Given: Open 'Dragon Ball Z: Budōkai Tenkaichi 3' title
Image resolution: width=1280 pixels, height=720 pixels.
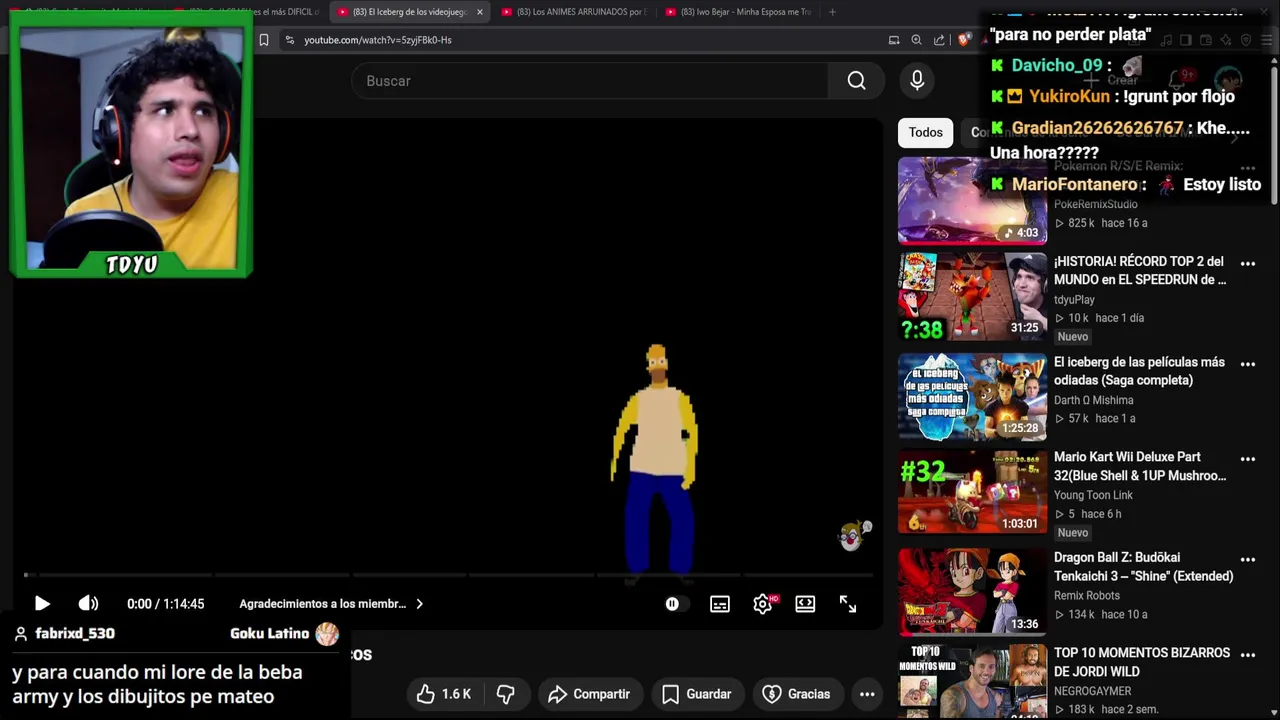Looking at the screenshot, I should click(x=1143, y=567).
